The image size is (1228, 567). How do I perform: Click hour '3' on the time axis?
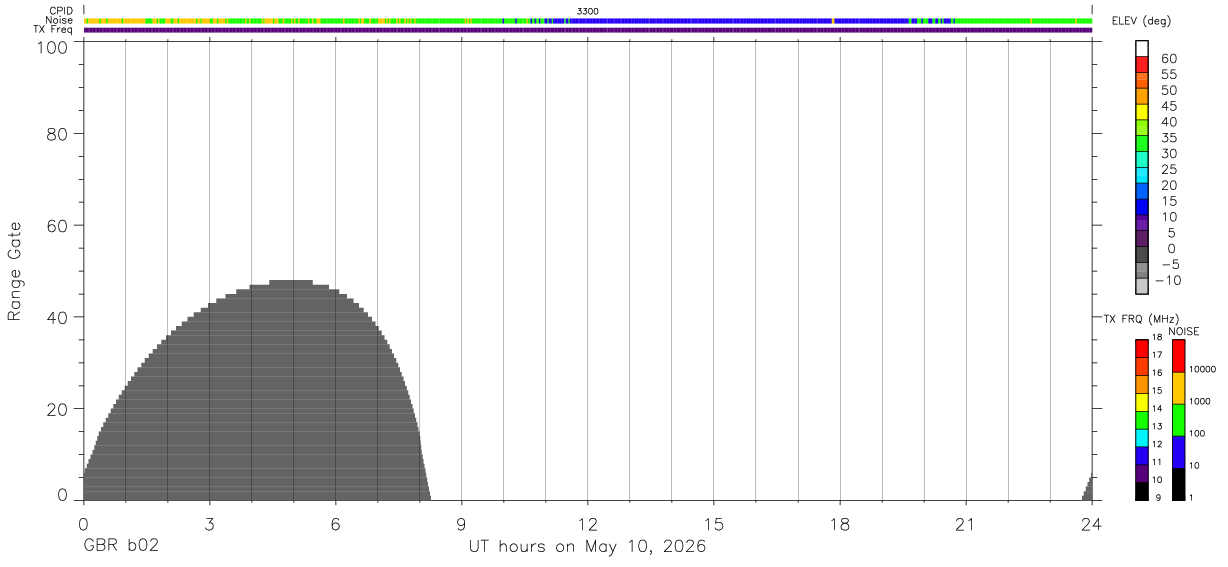209,524
